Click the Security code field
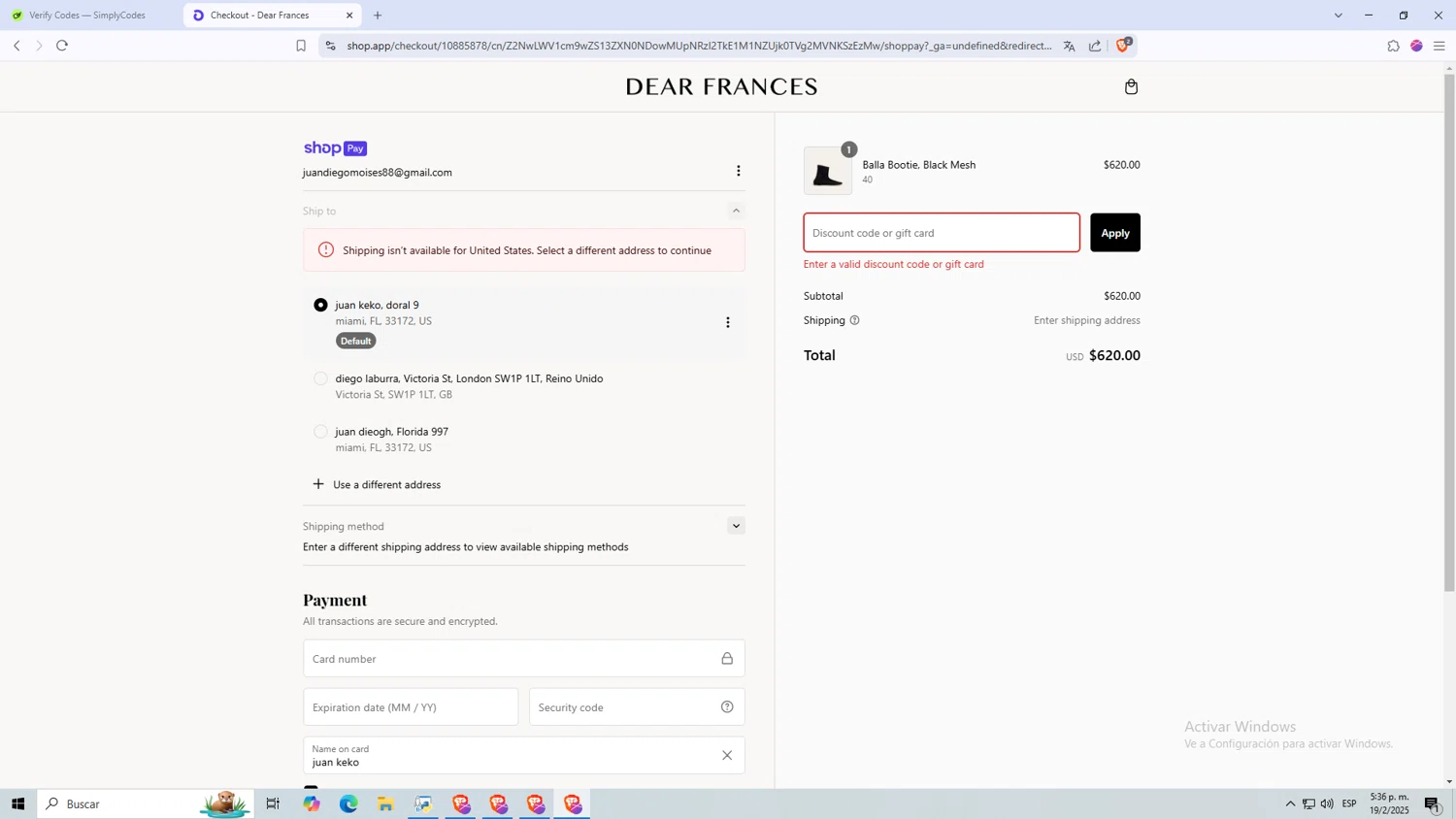The width and height of the screenshot is (1456, 819). coord(637,707)
